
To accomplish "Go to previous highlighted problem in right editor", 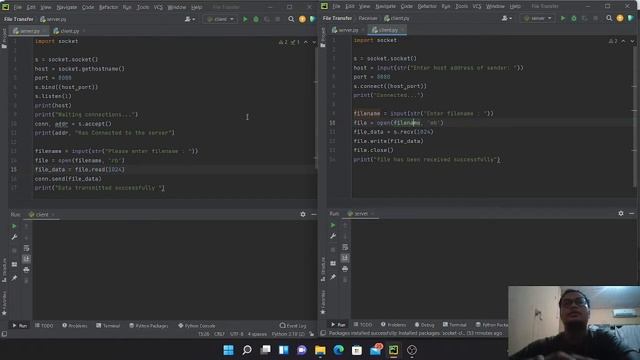I will click(x=623, y=41).
